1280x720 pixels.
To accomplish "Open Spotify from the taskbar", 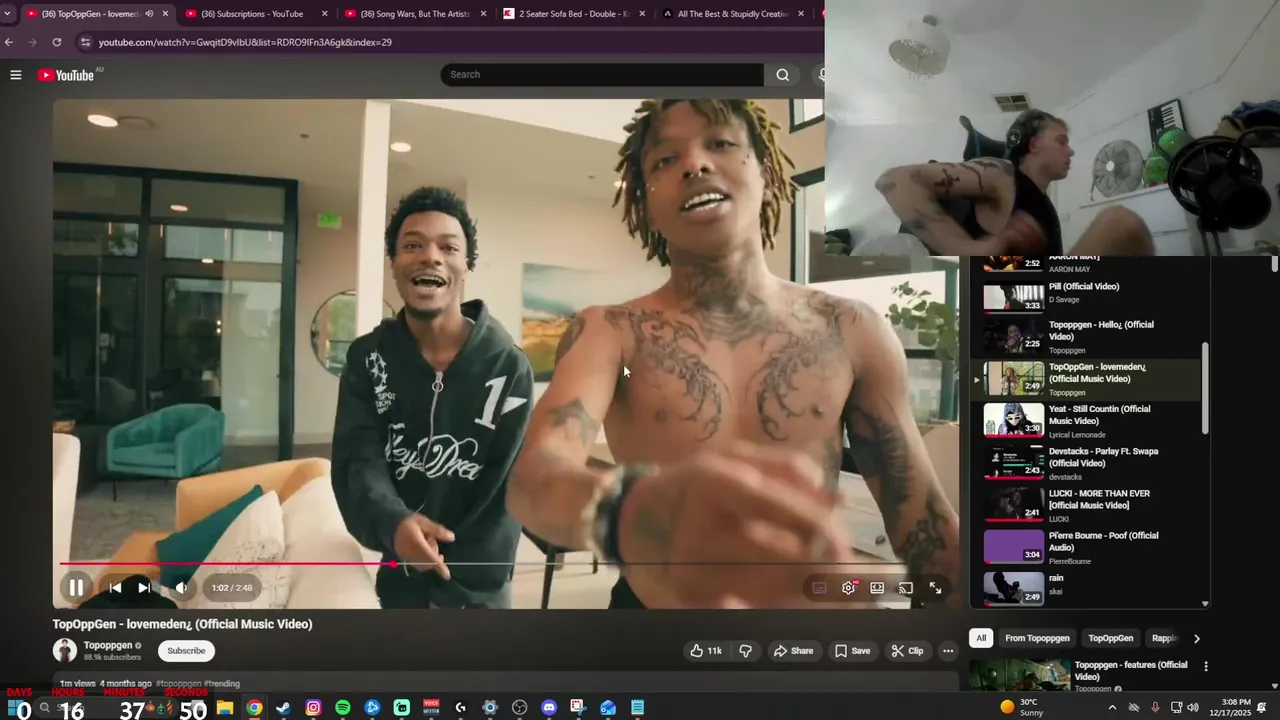I will 343,708.
